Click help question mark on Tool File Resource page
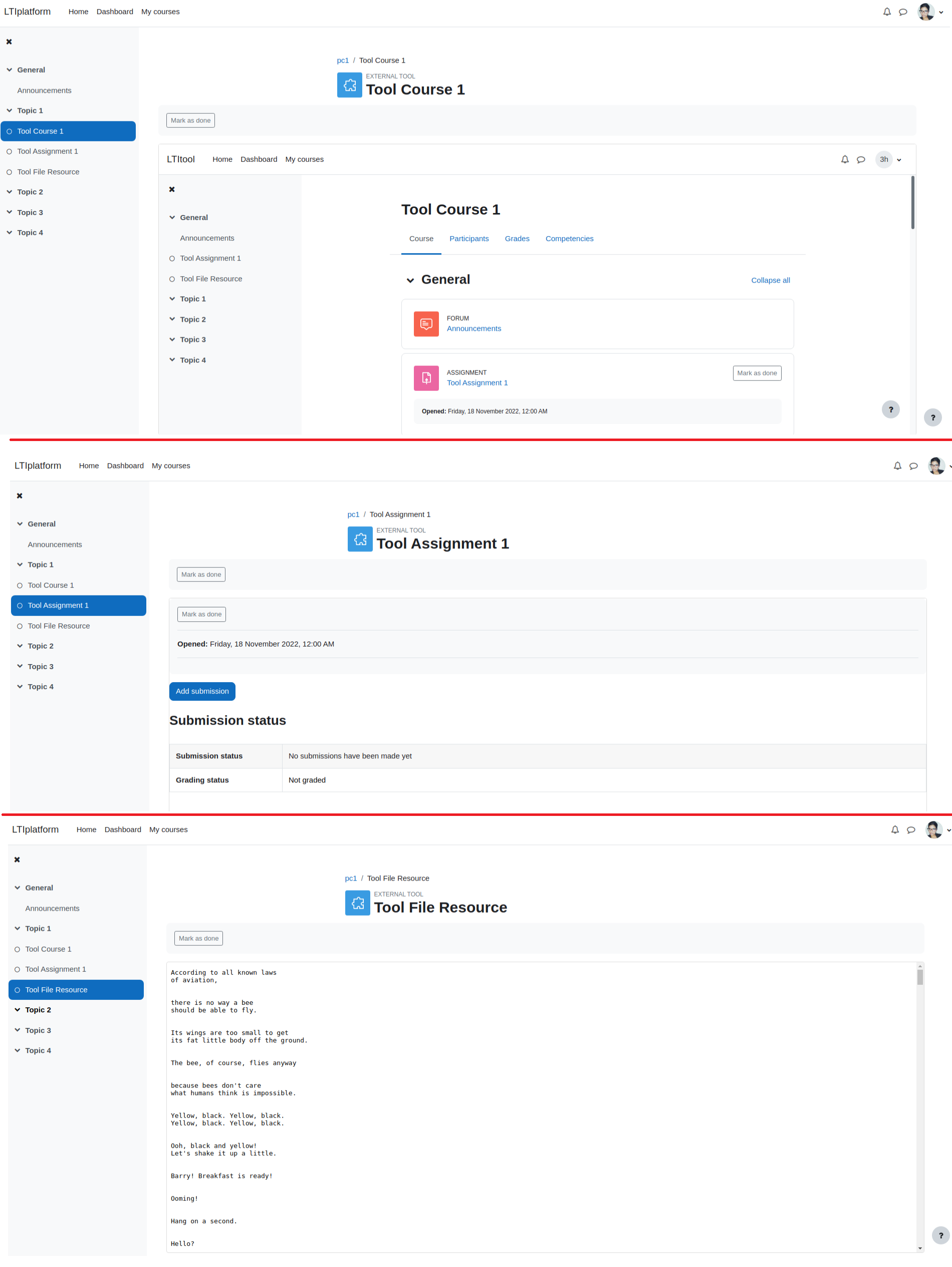 pyautogui.click(x=940, y=1235)
